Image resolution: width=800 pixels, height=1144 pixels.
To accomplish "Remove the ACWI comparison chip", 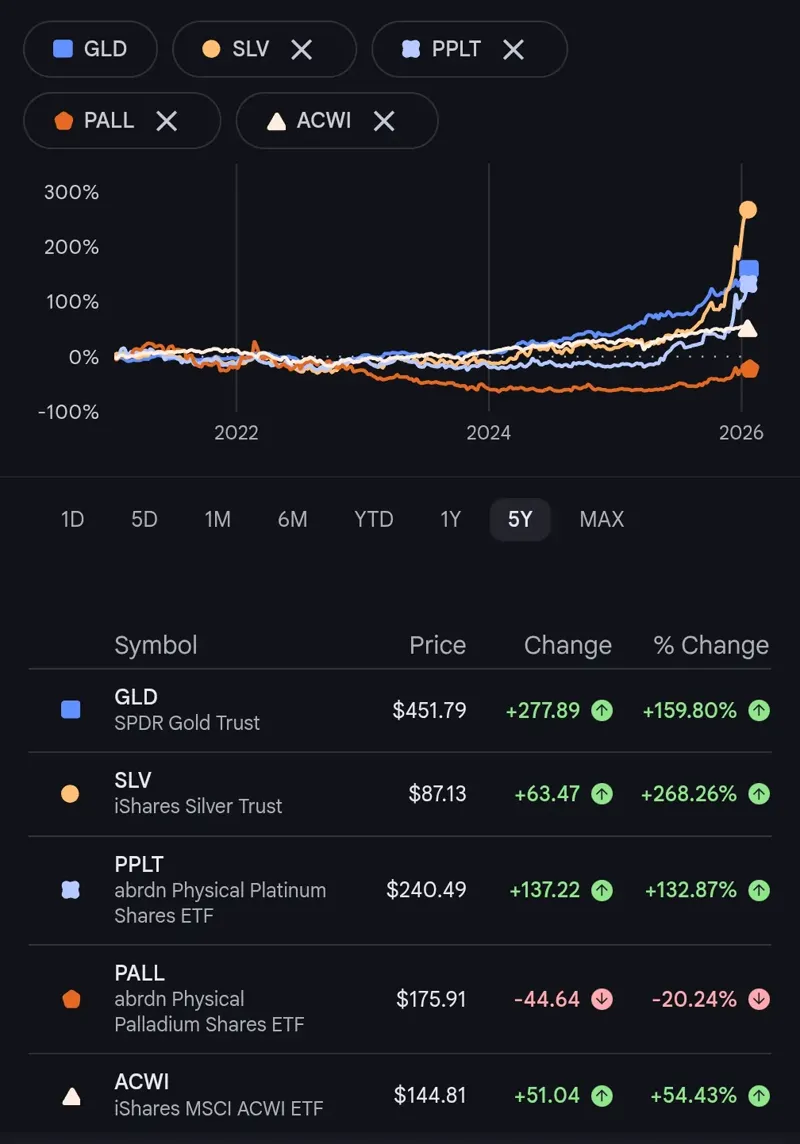I will point(383,120).
